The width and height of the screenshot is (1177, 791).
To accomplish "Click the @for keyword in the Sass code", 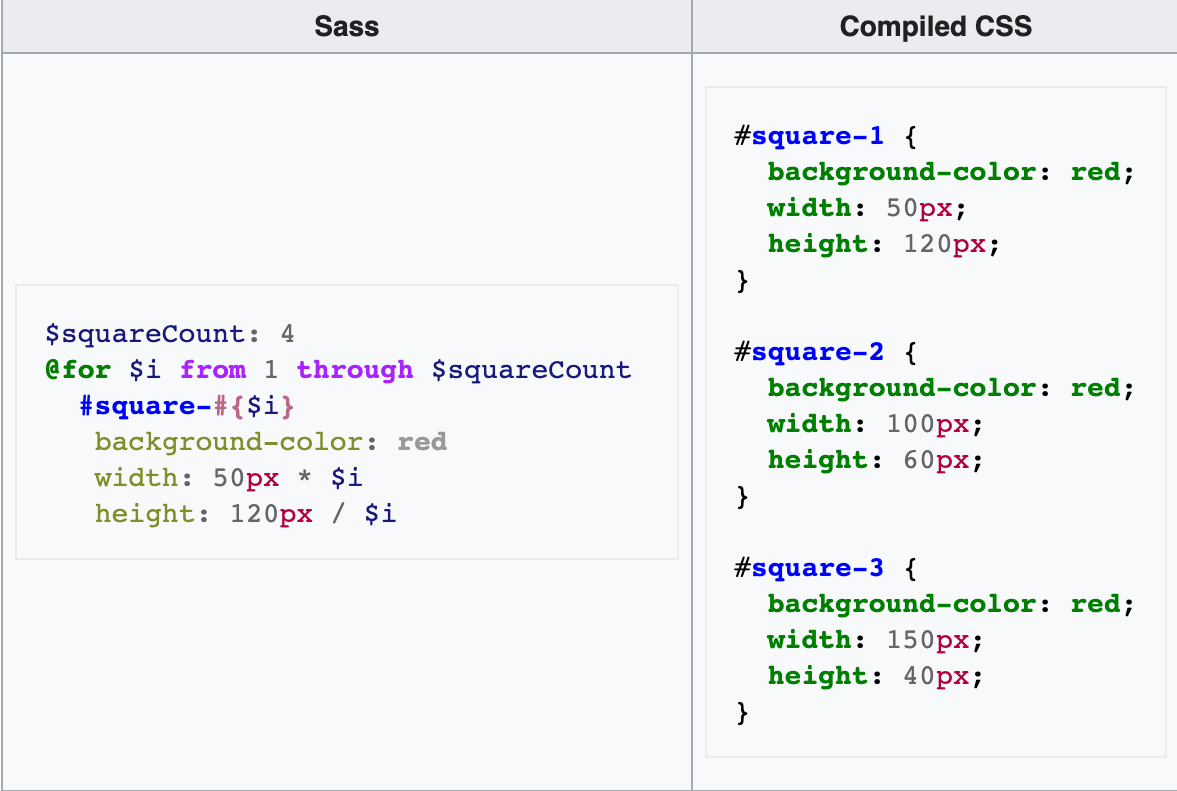I will click(x=78, y=369).
